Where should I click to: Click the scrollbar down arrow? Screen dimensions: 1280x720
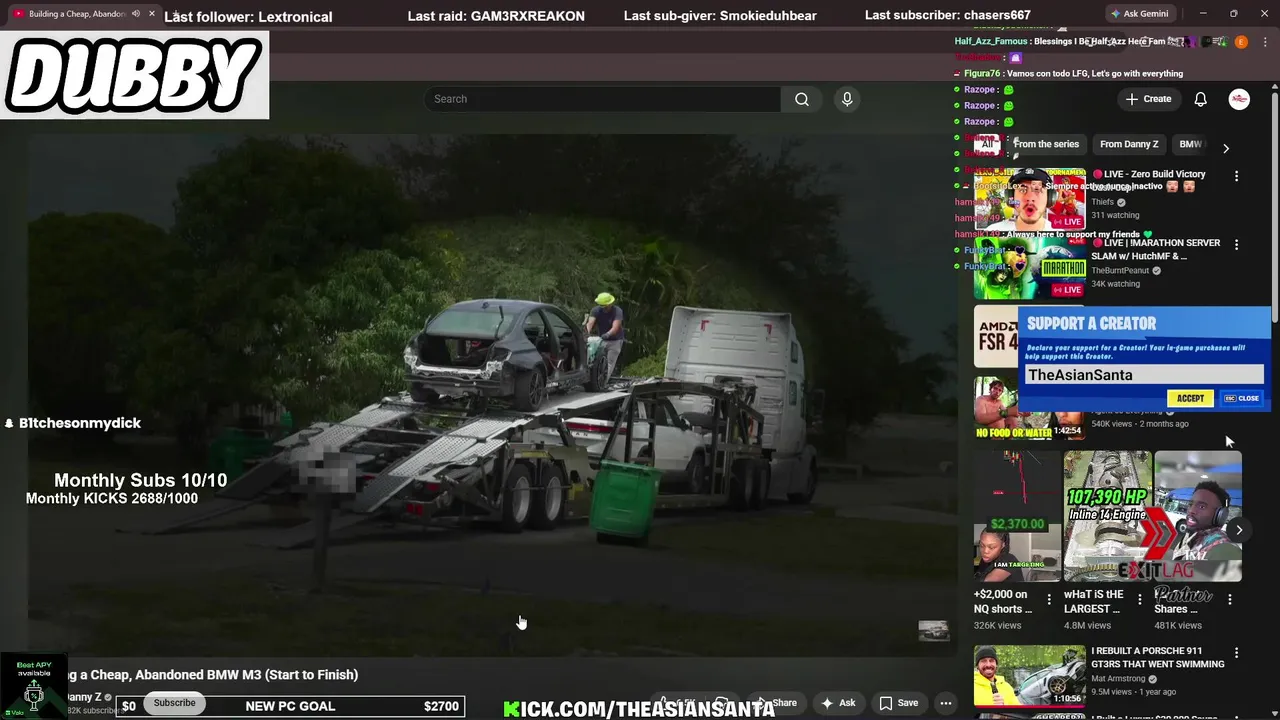point(1274,714)
